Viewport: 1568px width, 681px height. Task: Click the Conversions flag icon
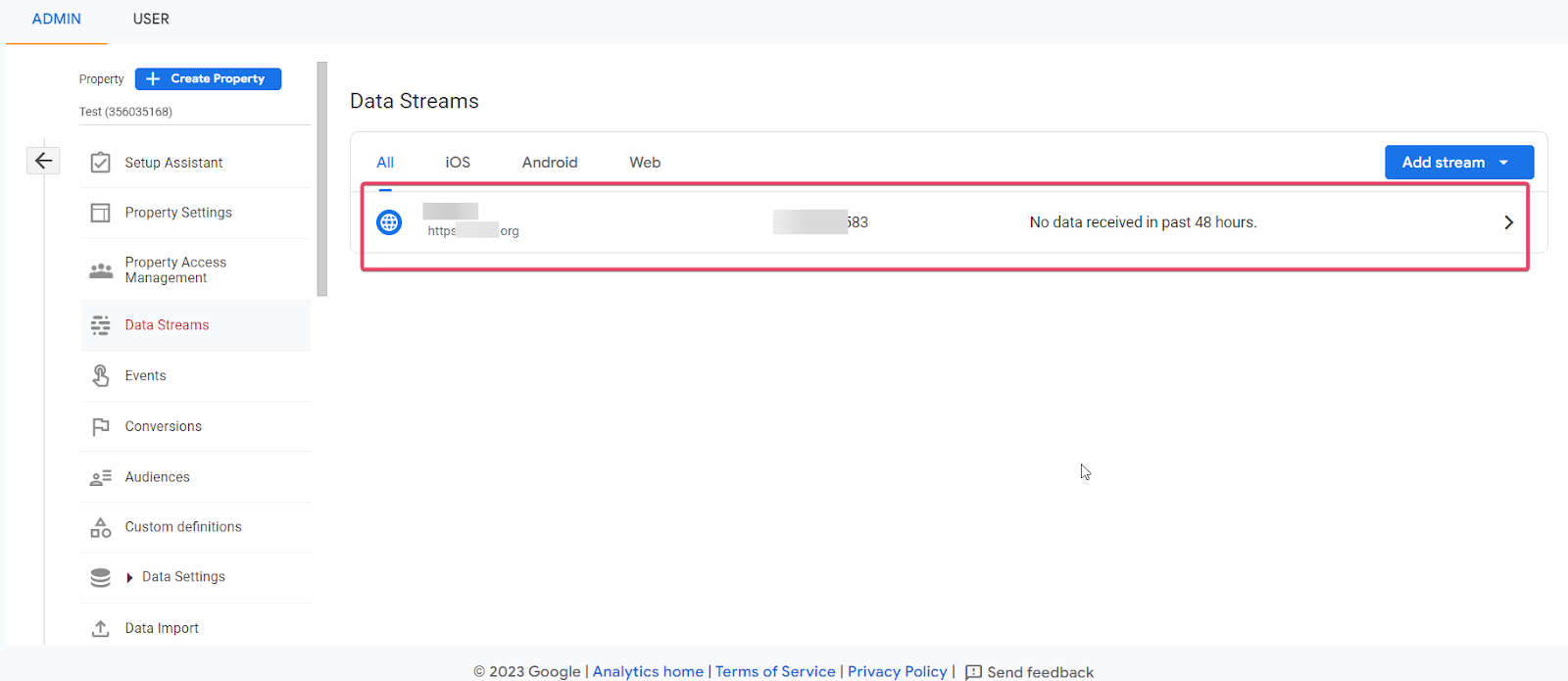click(100, 426)
